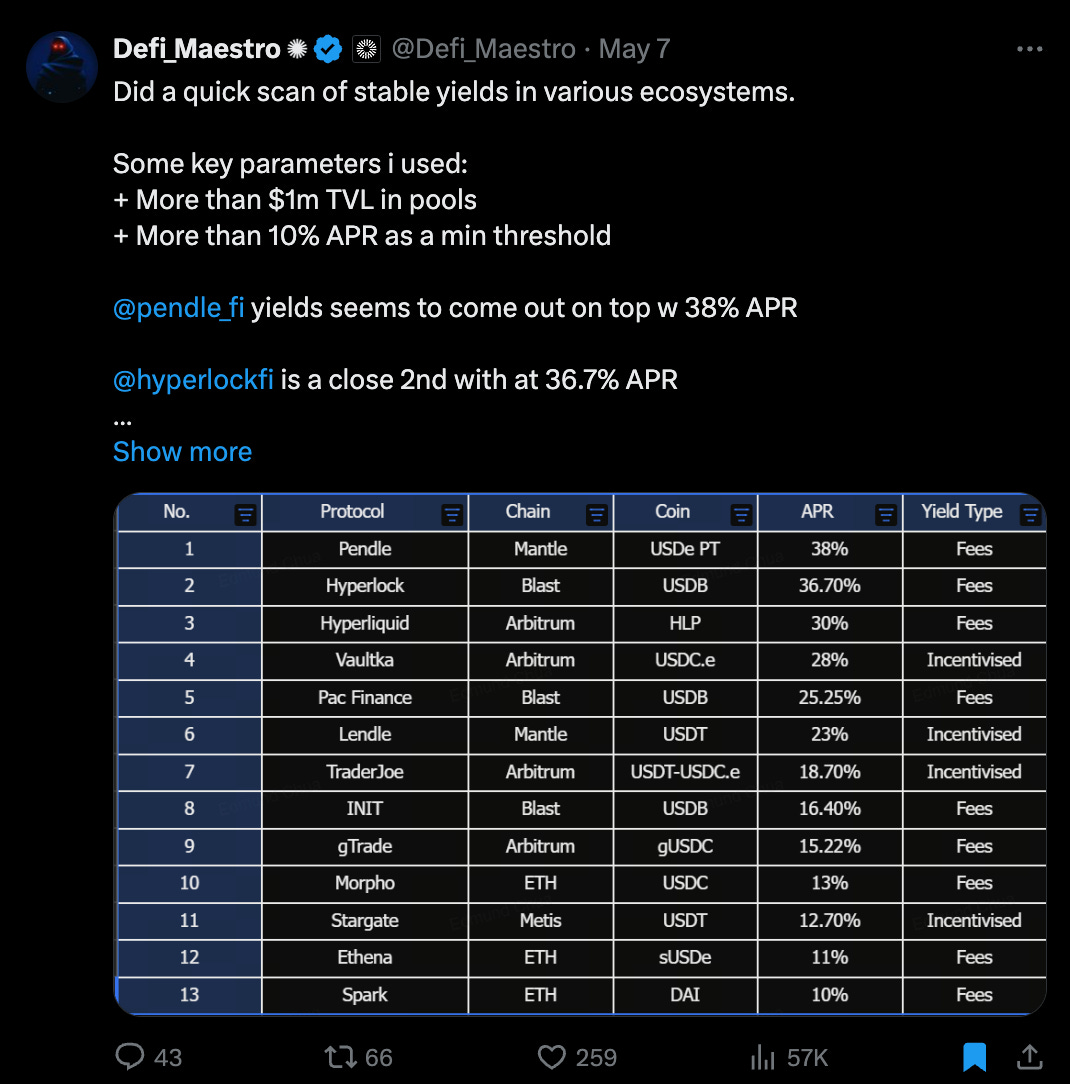Open the Yield Type filter dropdown
This screenshot has height=1084, width=1070.
pyautogui.click(x=1030, y=514)
